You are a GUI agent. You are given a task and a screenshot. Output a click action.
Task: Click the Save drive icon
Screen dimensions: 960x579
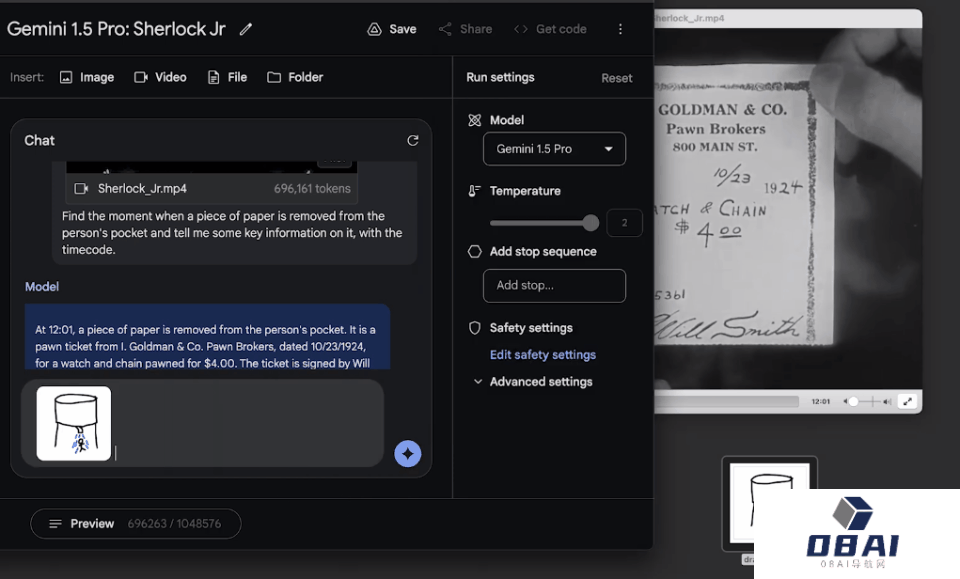(x=374, y=29)
